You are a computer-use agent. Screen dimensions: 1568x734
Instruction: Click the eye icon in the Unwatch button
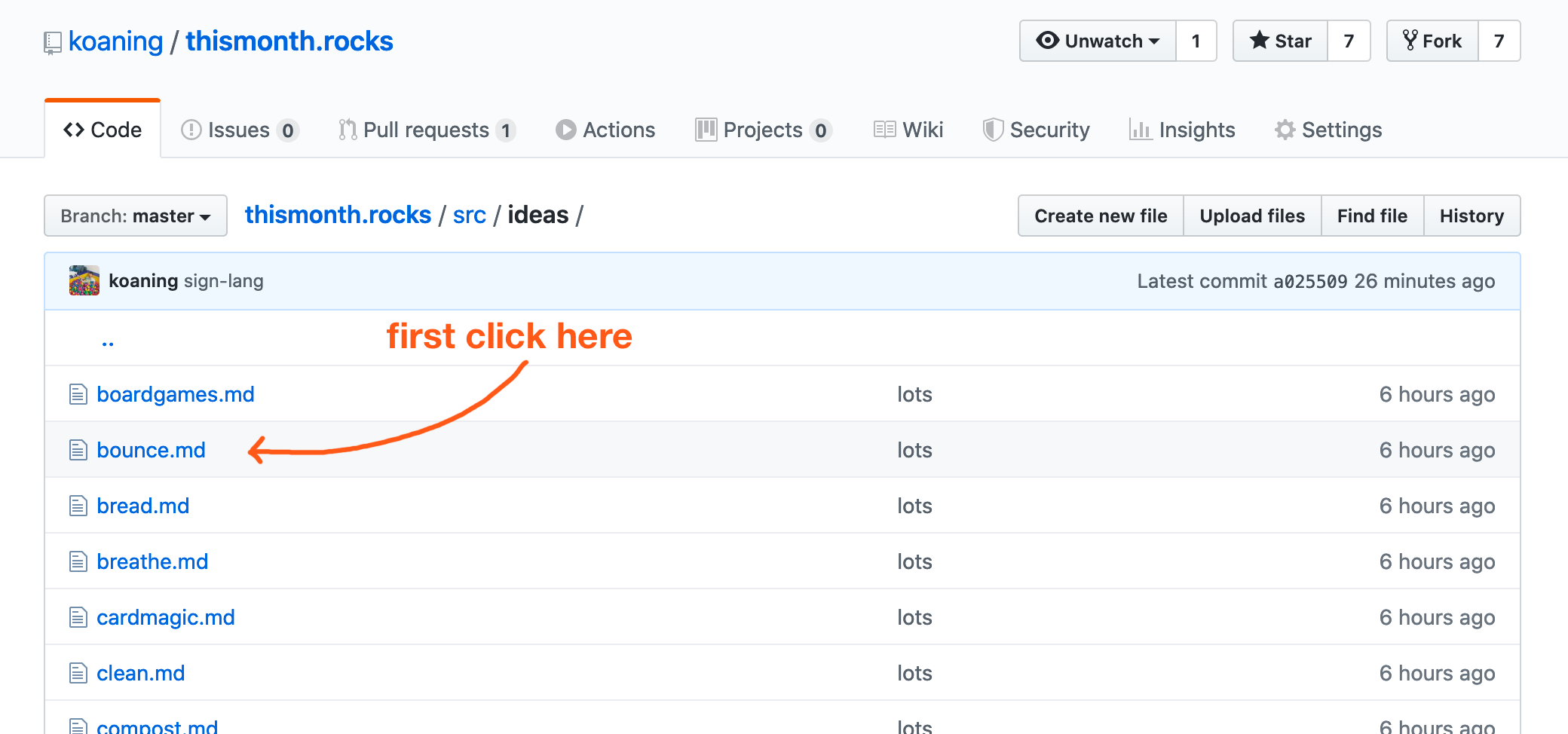(1047, 40)
